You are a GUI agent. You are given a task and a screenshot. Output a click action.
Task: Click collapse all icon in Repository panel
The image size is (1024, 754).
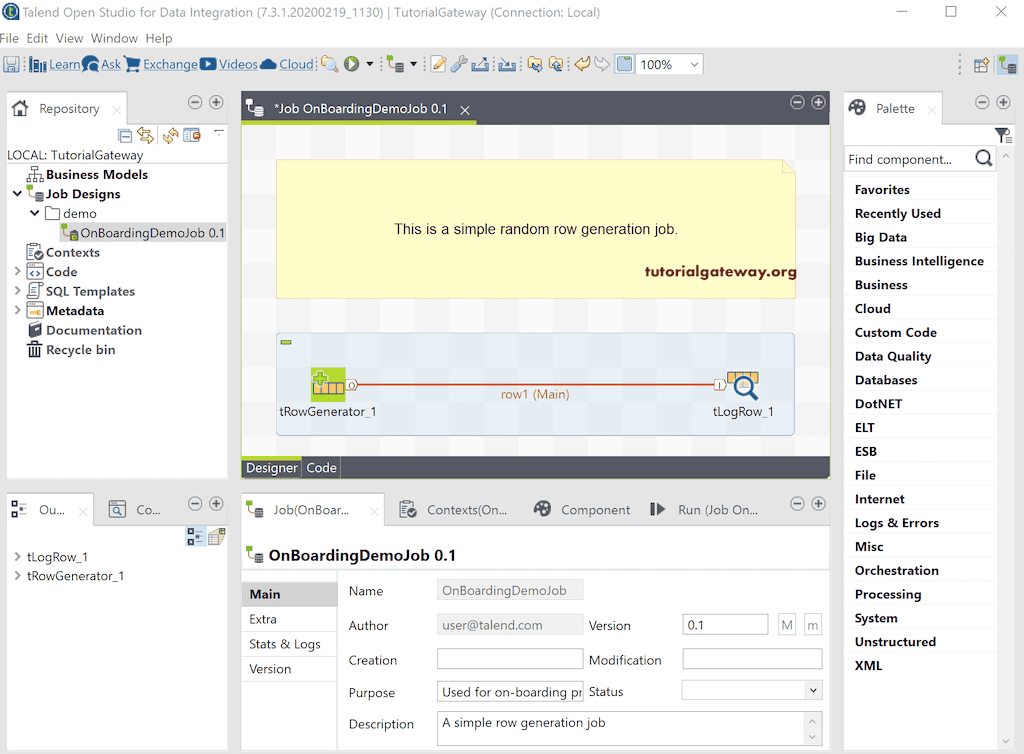click(x=125, y=136)
